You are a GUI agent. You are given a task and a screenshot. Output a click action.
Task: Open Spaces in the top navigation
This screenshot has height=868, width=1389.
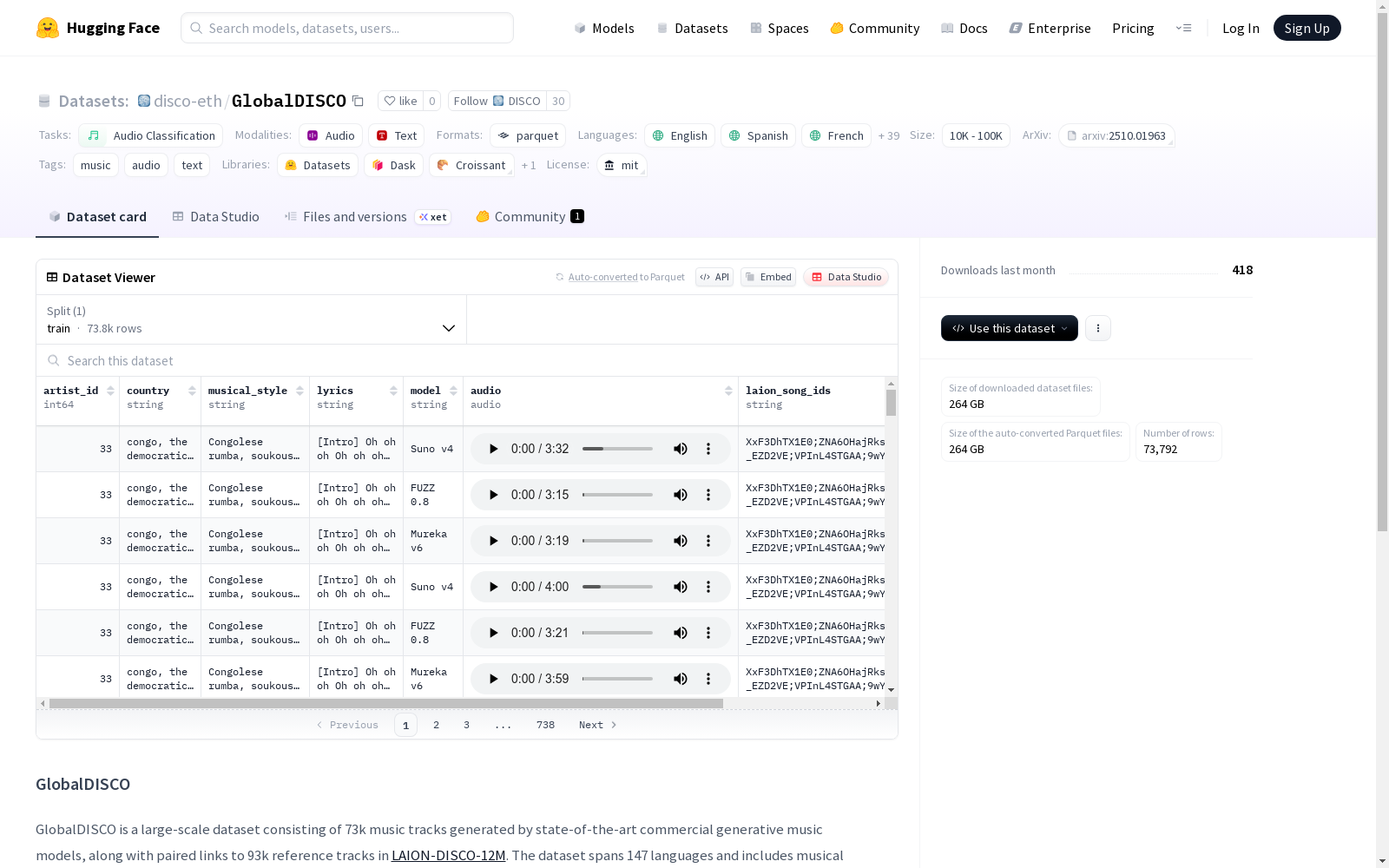pyautogui.click(x=779, y=28)
